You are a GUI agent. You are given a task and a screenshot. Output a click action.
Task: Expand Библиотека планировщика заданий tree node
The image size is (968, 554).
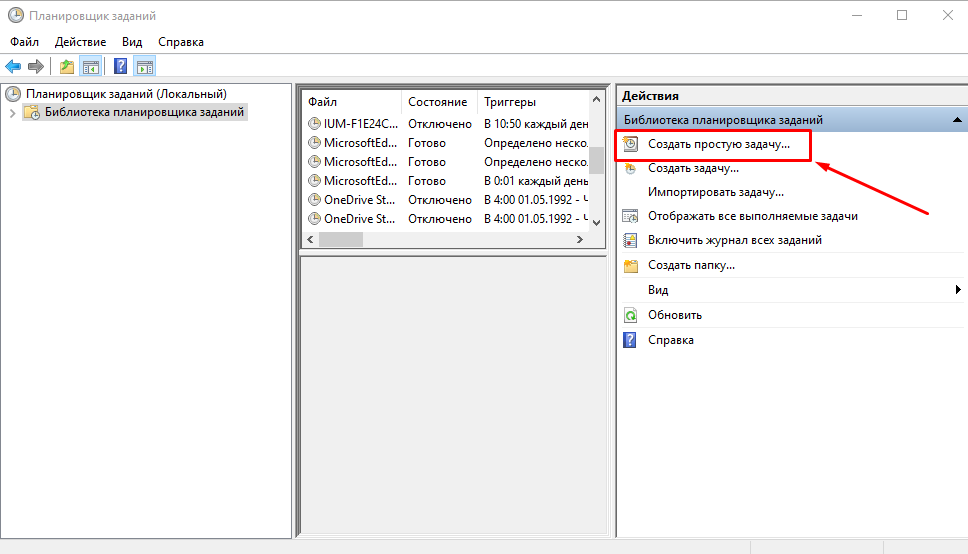[x=12, y=112]
